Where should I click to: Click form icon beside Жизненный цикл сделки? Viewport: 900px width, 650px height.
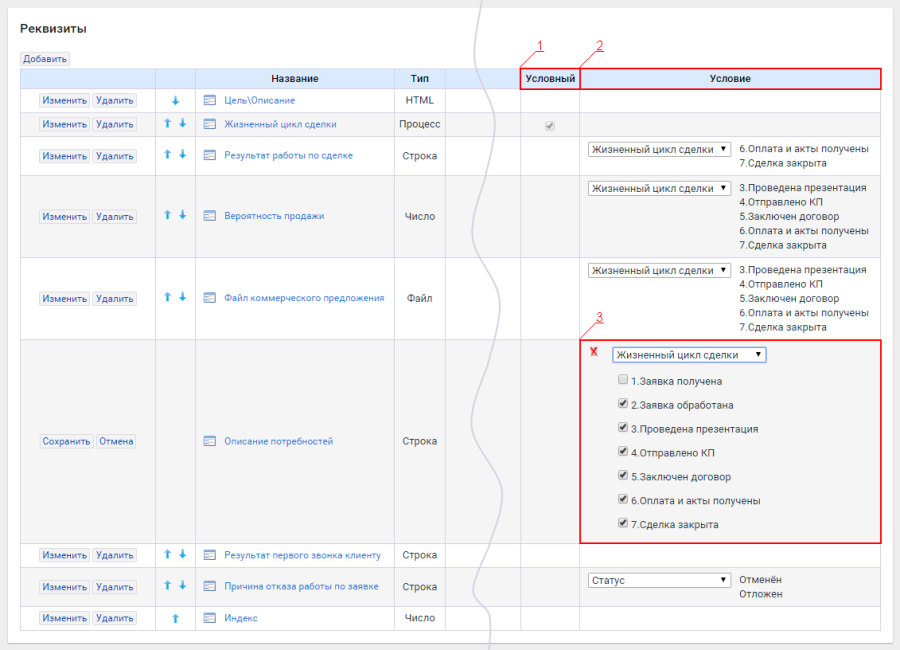(210, 124)
